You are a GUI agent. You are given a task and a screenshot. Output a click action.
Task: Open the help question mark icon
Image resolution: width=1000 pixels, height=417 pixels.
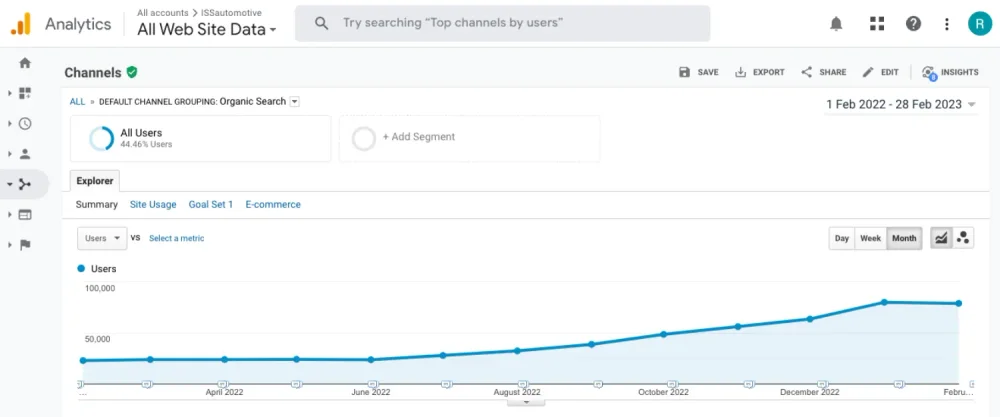tap(913, 24)
